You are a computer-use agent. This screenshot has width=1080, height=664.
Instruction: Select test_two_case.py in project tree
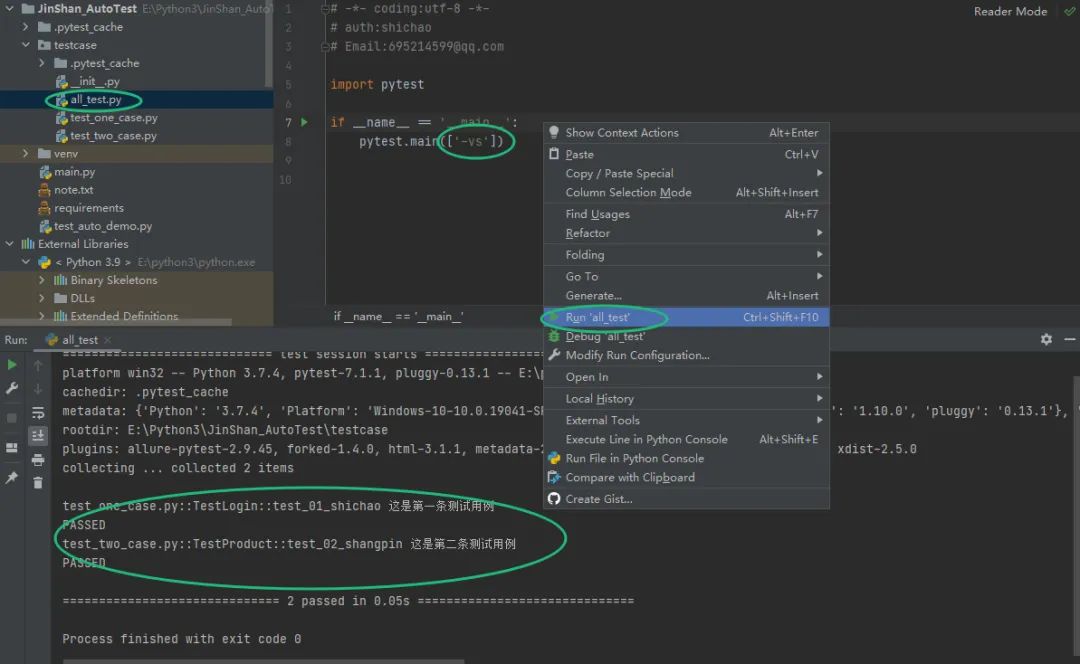(113, 136)
